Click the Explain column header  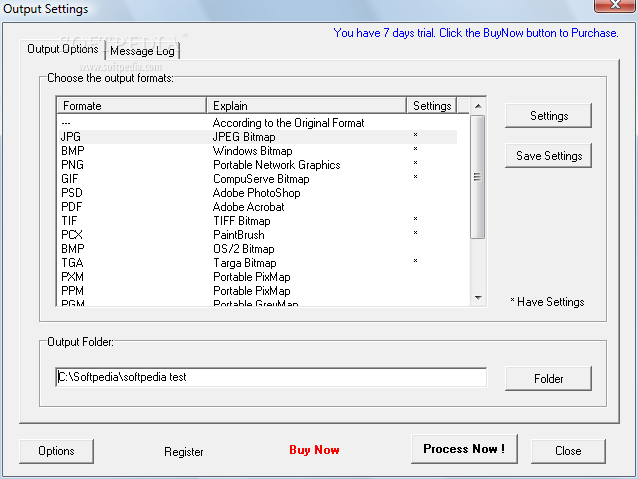click(x=306, y=106)
